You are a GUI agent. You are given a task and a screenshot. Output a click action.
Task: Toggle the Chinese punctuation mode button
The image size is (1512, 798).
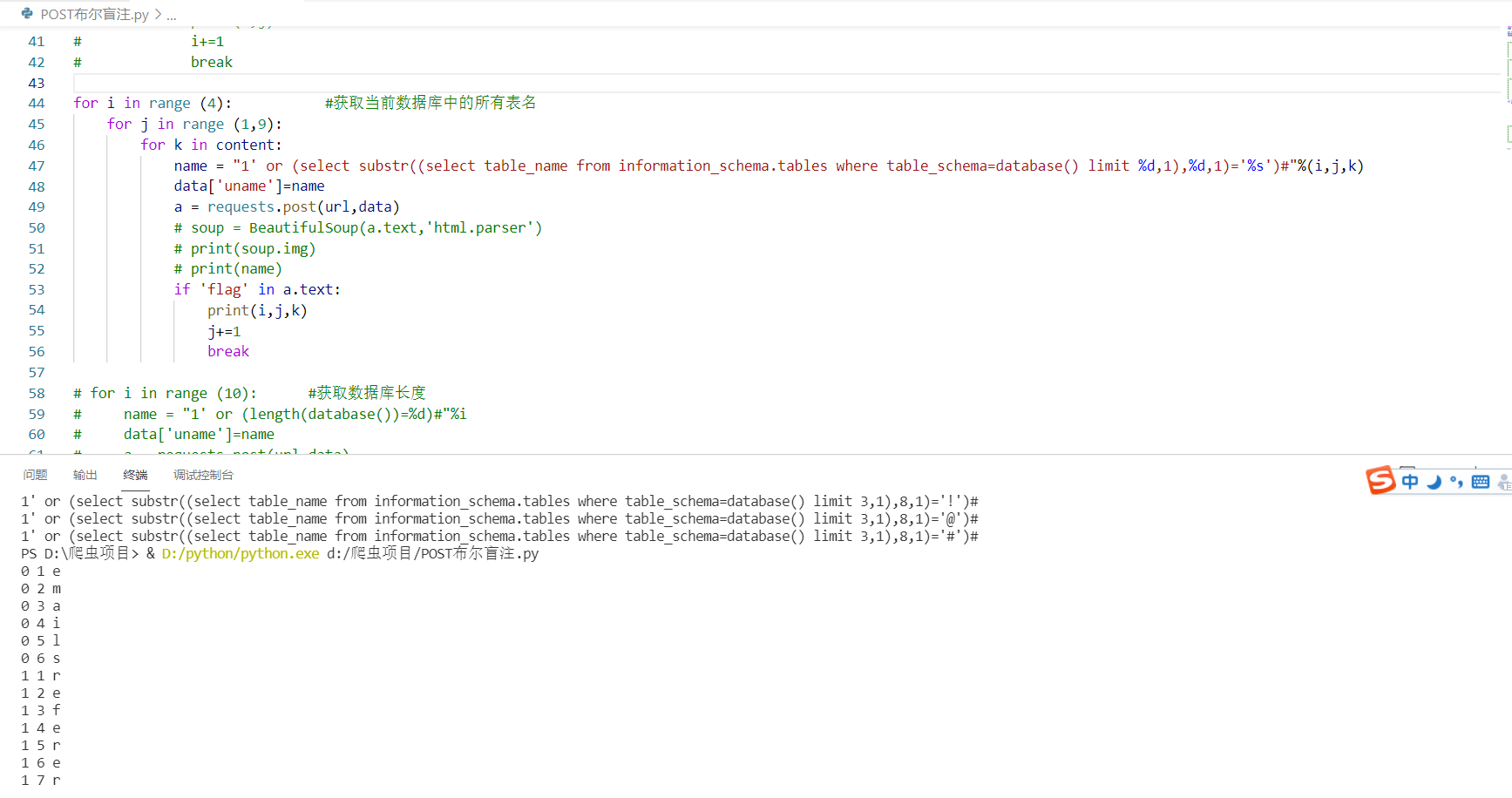coord(1456,482)
